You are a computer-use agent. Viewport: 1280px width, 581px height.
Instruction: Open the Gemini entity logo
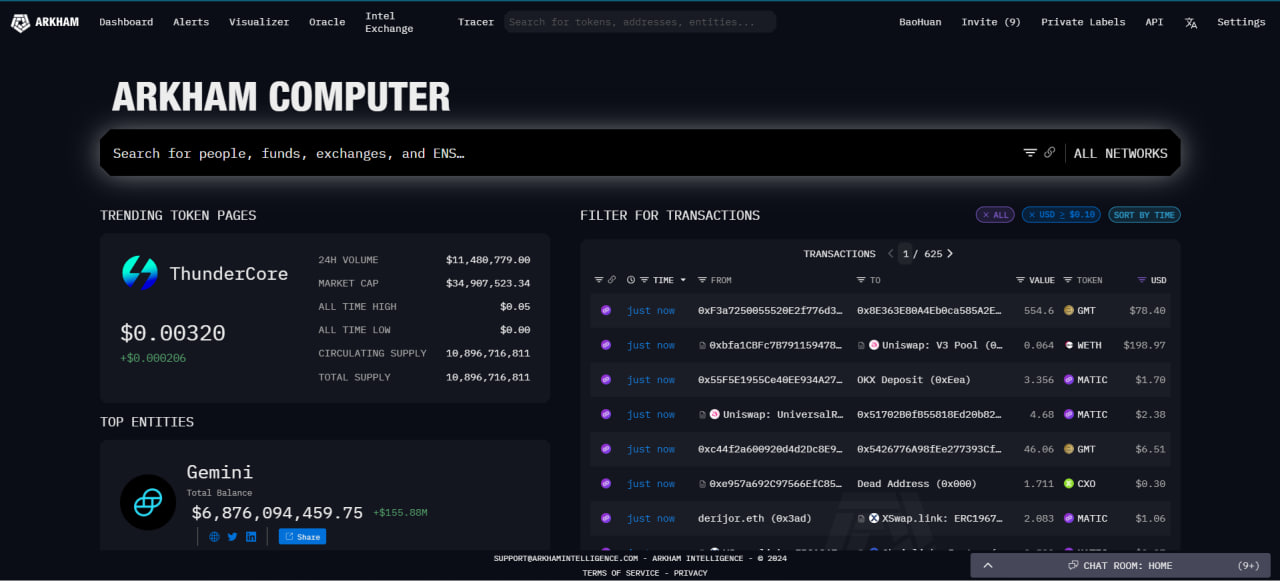[x=148, y=502]
